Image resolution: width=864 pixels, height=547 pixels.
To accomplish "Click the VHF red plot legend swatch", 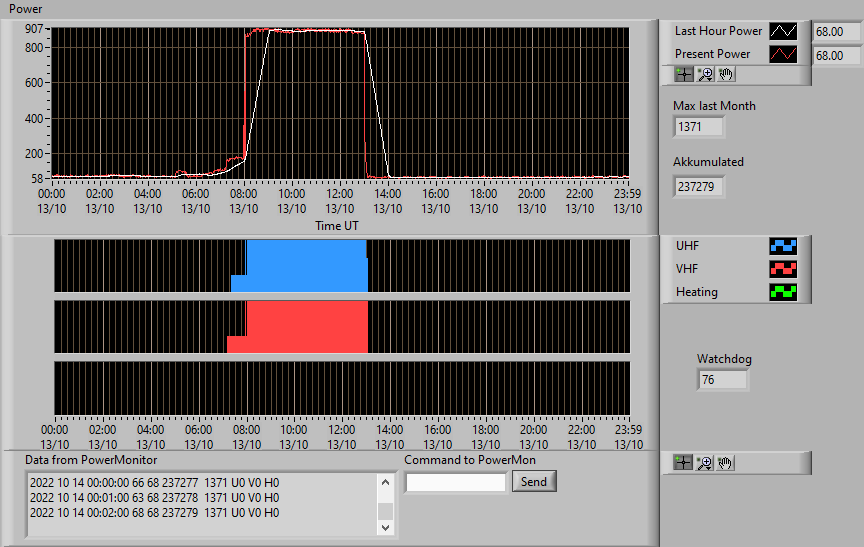I will [x=783, y=269].
